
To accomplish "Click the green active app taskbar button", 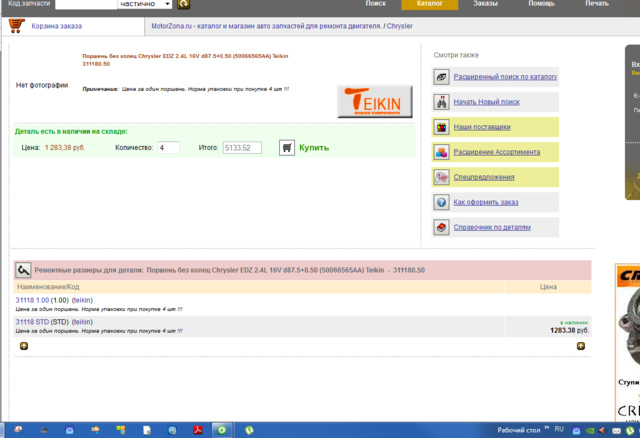I will point(222,430).
